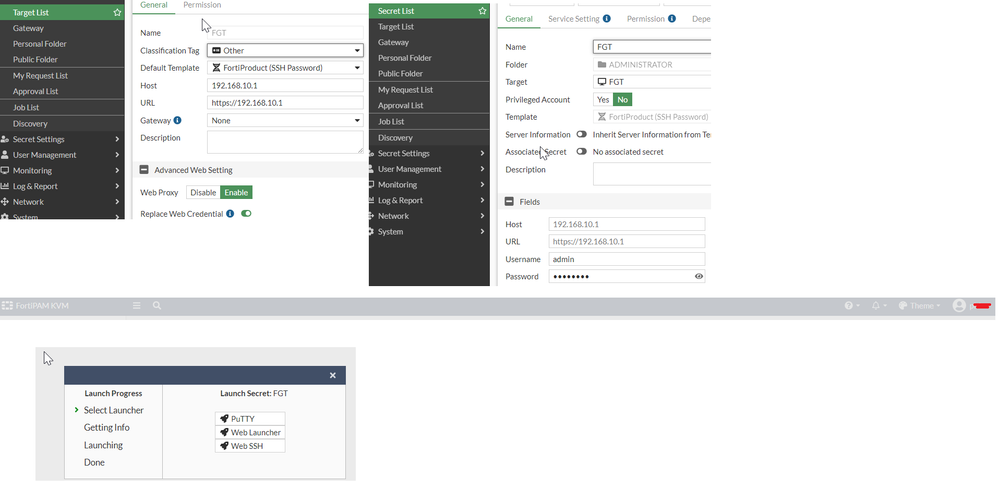999x495 pixels.
Task: Click the info icon on Service Setting tab
Action: pos(607,18)
